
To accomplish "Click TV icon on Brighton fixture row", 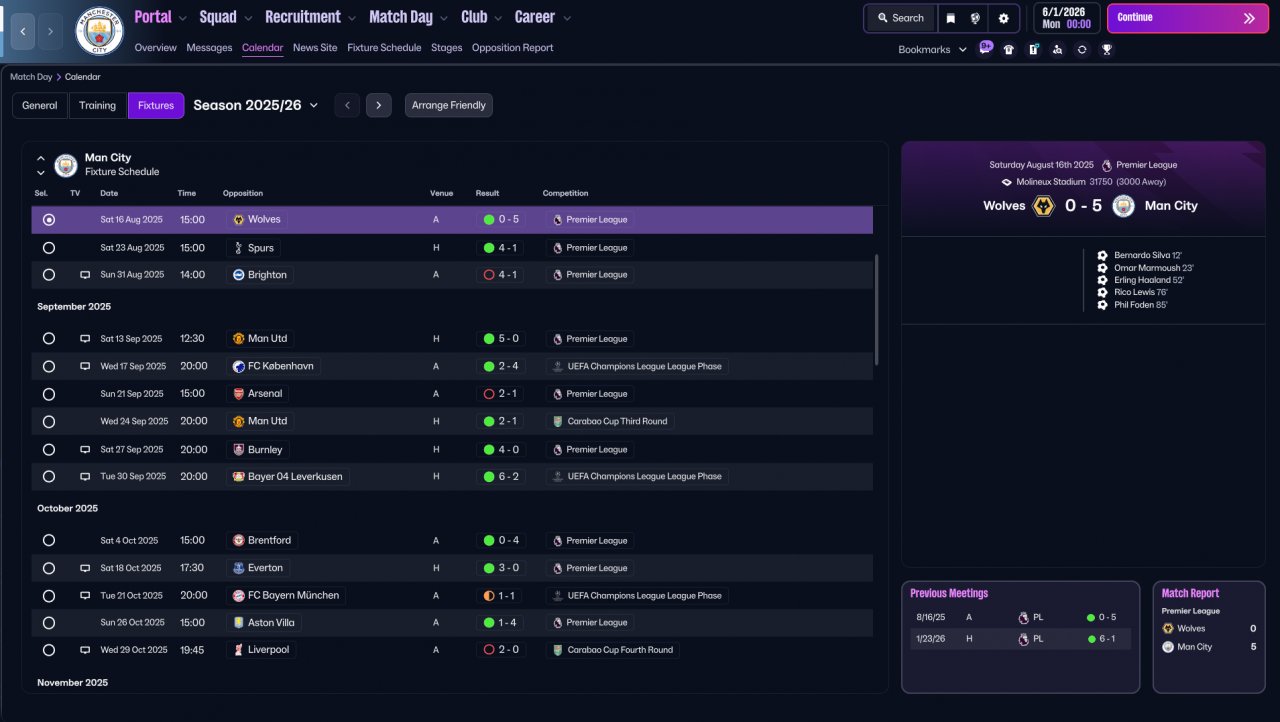I will point(85,275).
